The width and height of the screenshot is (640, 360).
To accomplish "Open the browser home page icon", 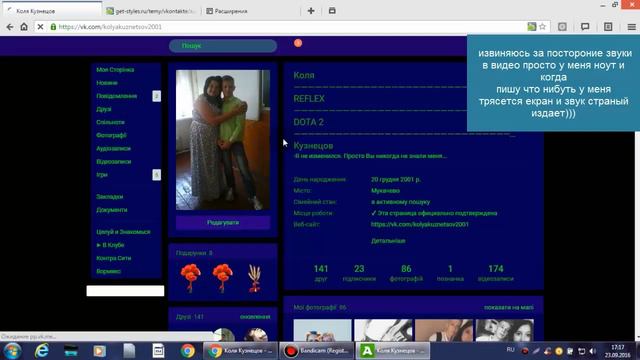I will tap(24, 27).
